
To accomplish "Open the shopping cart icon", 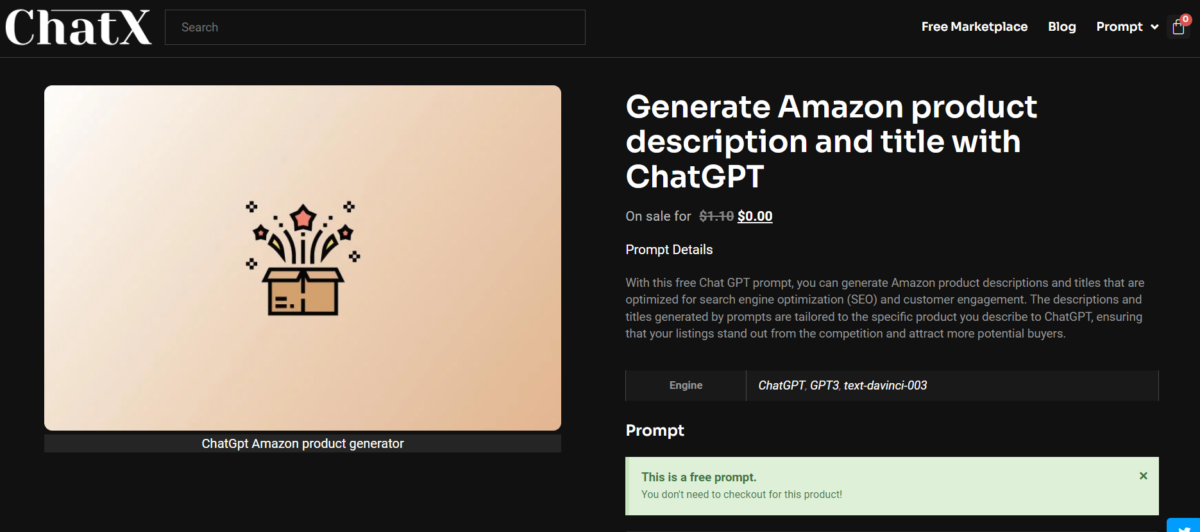I will click(x=1178, y=27).
